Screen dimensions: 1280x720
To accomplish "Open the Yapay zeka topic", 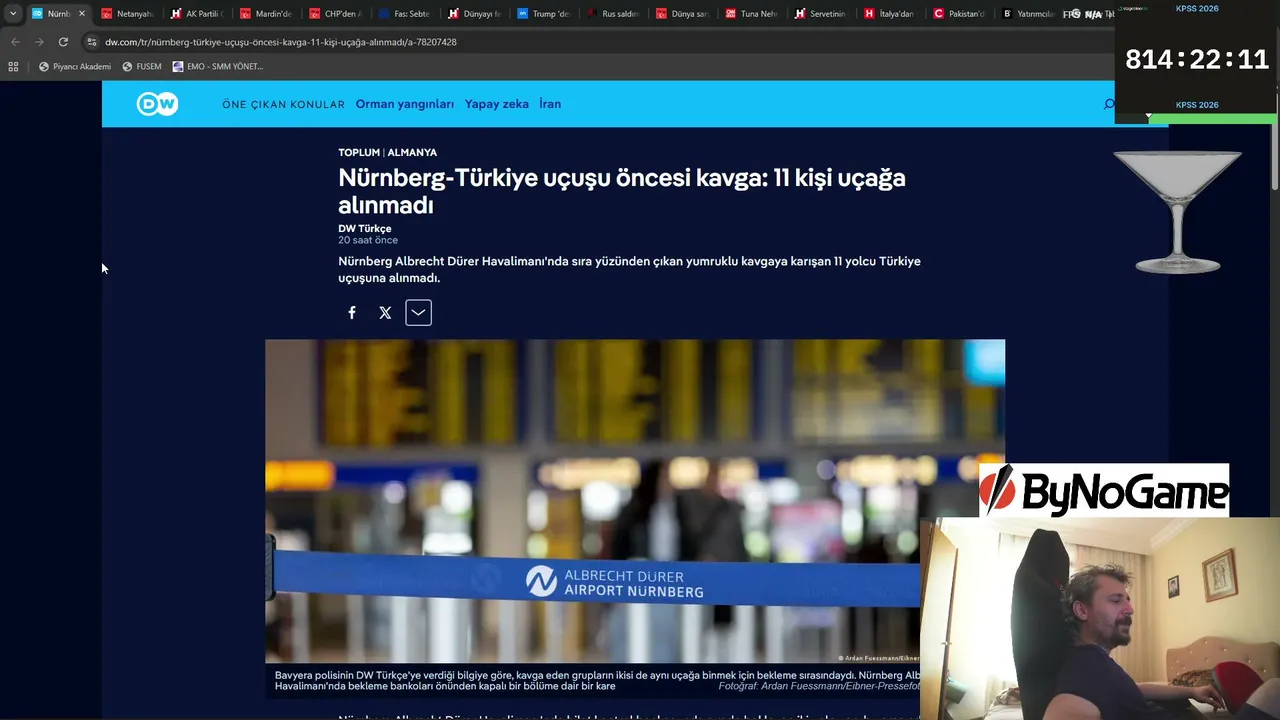I will (497, 104).
